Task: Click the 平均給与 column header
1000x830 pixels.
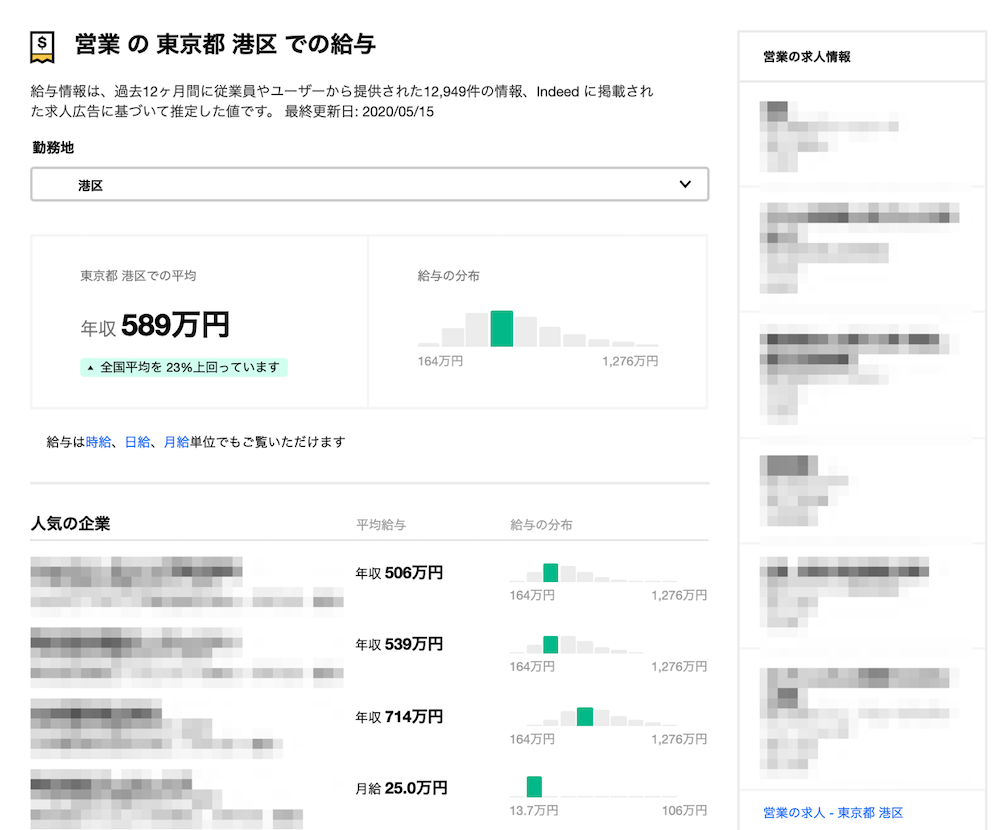Action: pos(381,525)
